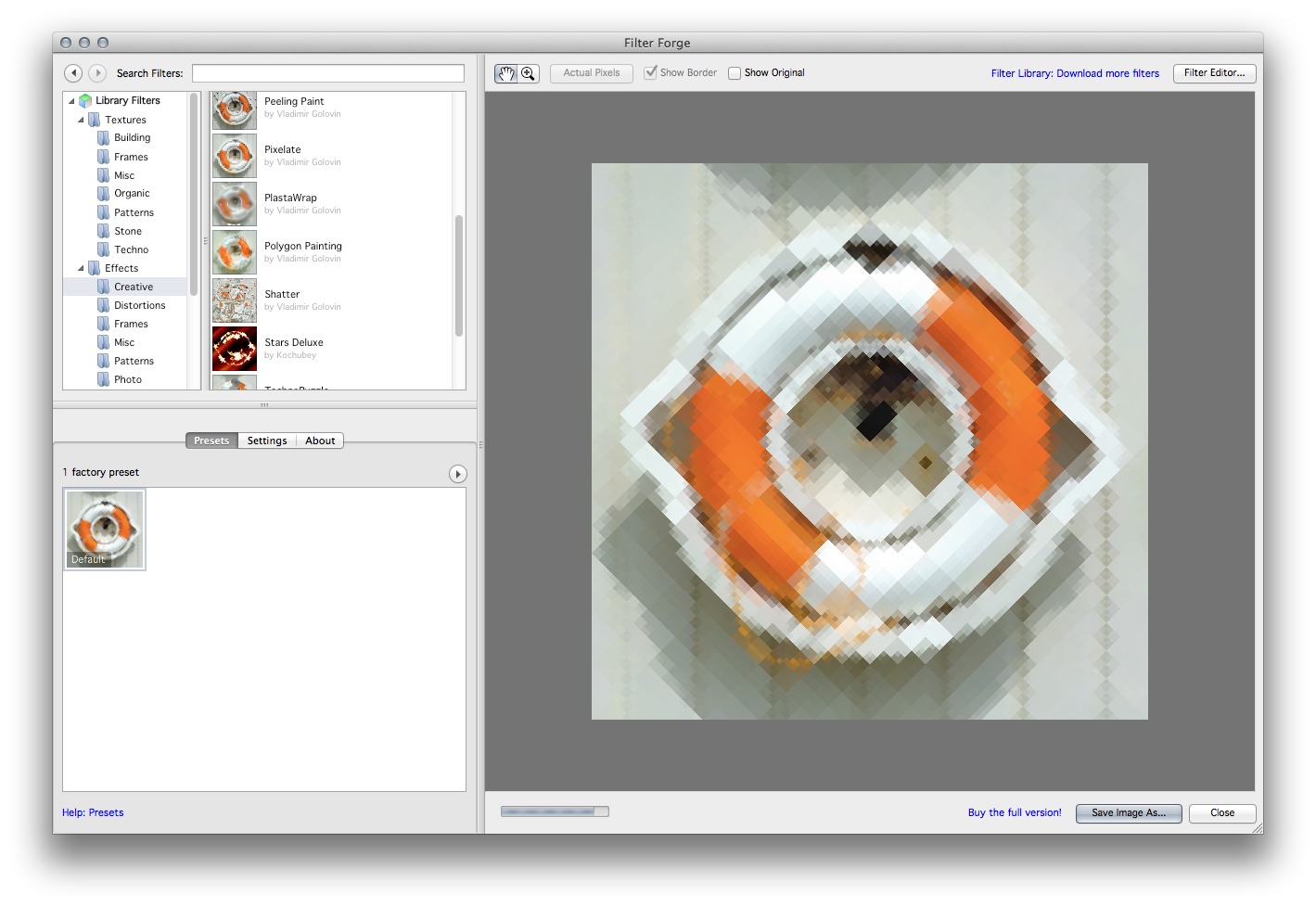Click the forward navigation arrow
Viewport: 1316px width, 907px height.
click(97, 73)
